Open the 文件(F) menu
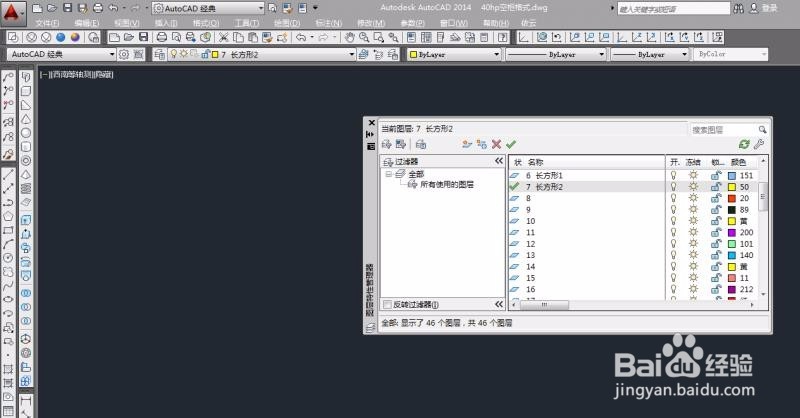 pos(47,23)
